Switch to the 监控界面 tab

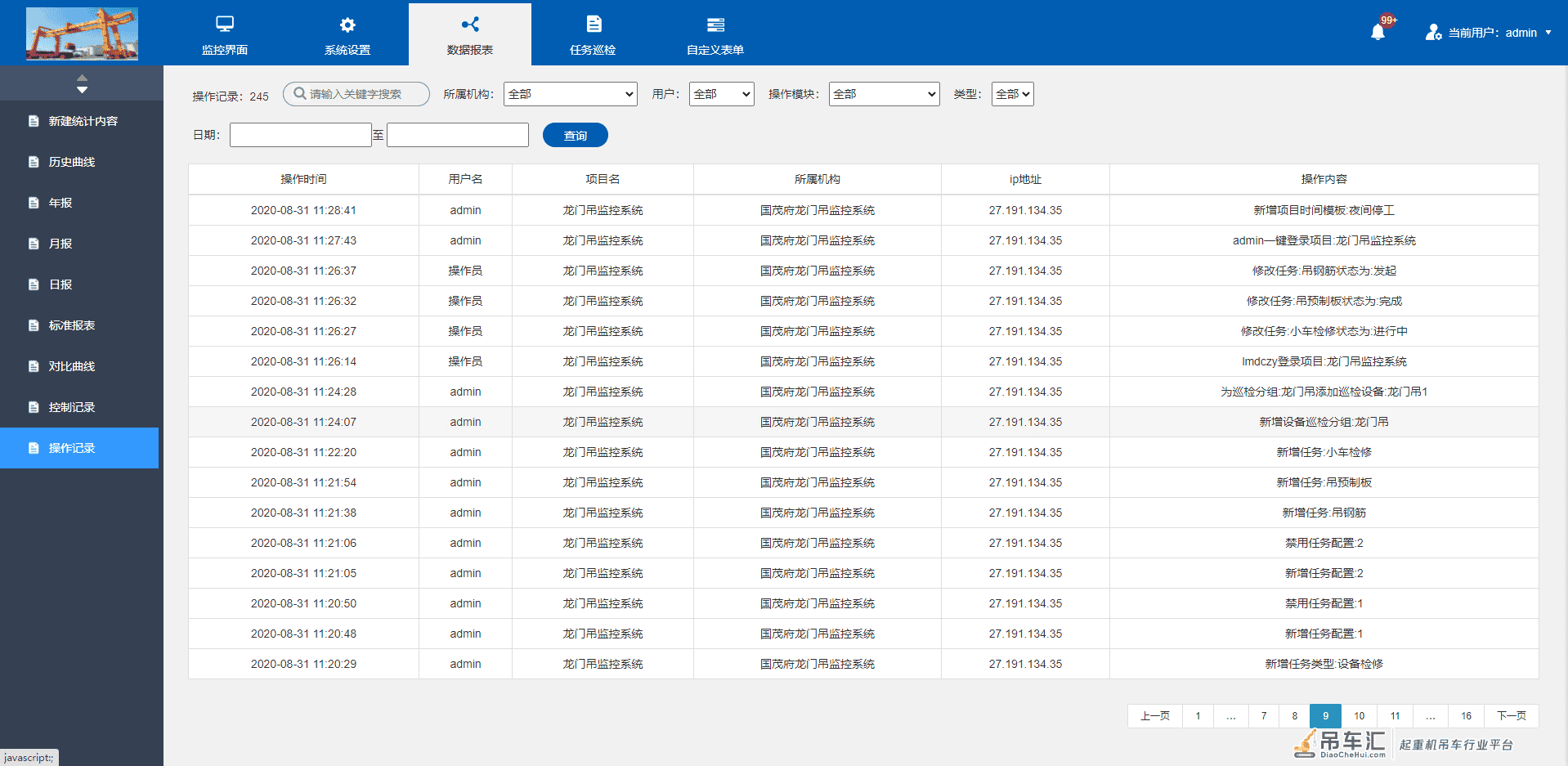click(225, 34)
